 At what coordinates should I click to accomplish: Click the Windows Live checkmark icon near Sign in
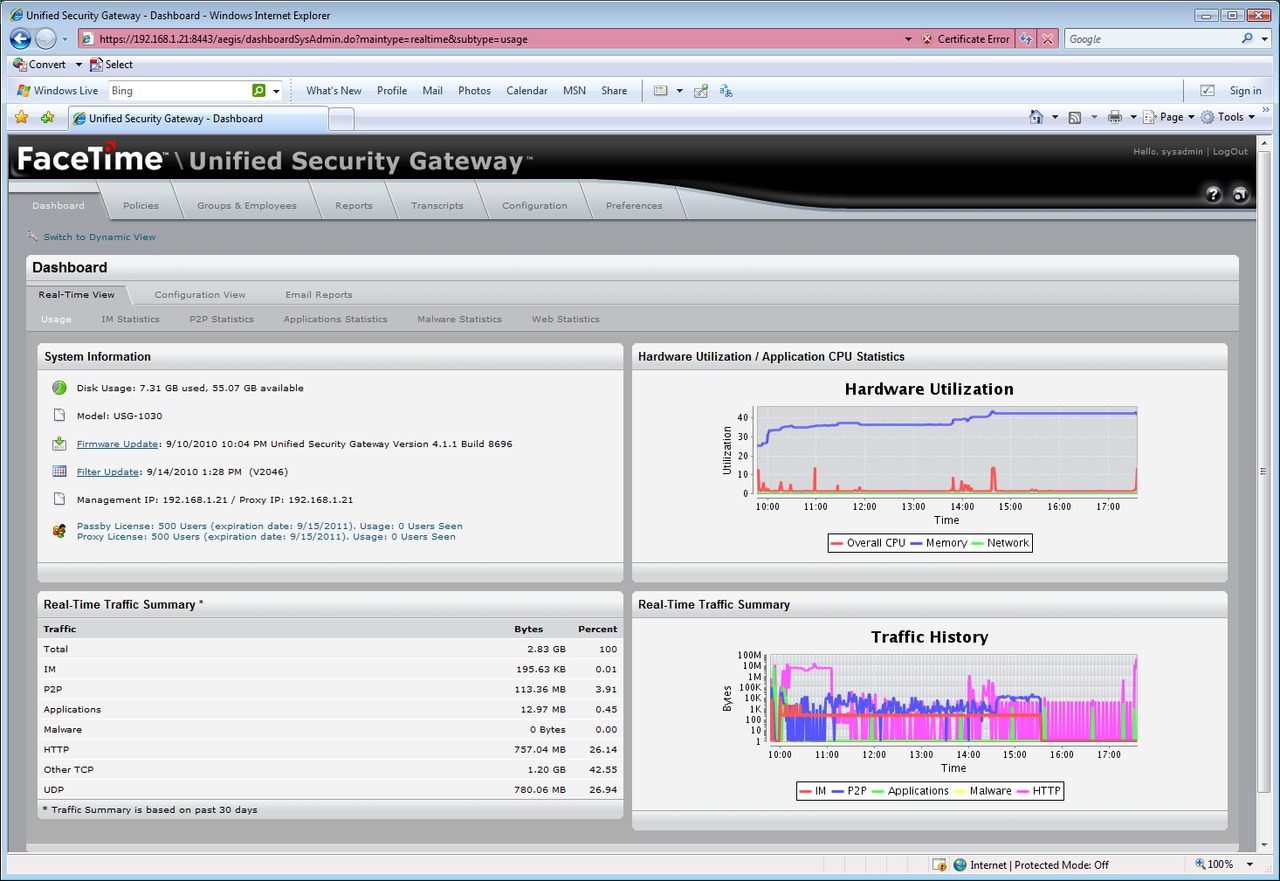[x=1207, y=90]
